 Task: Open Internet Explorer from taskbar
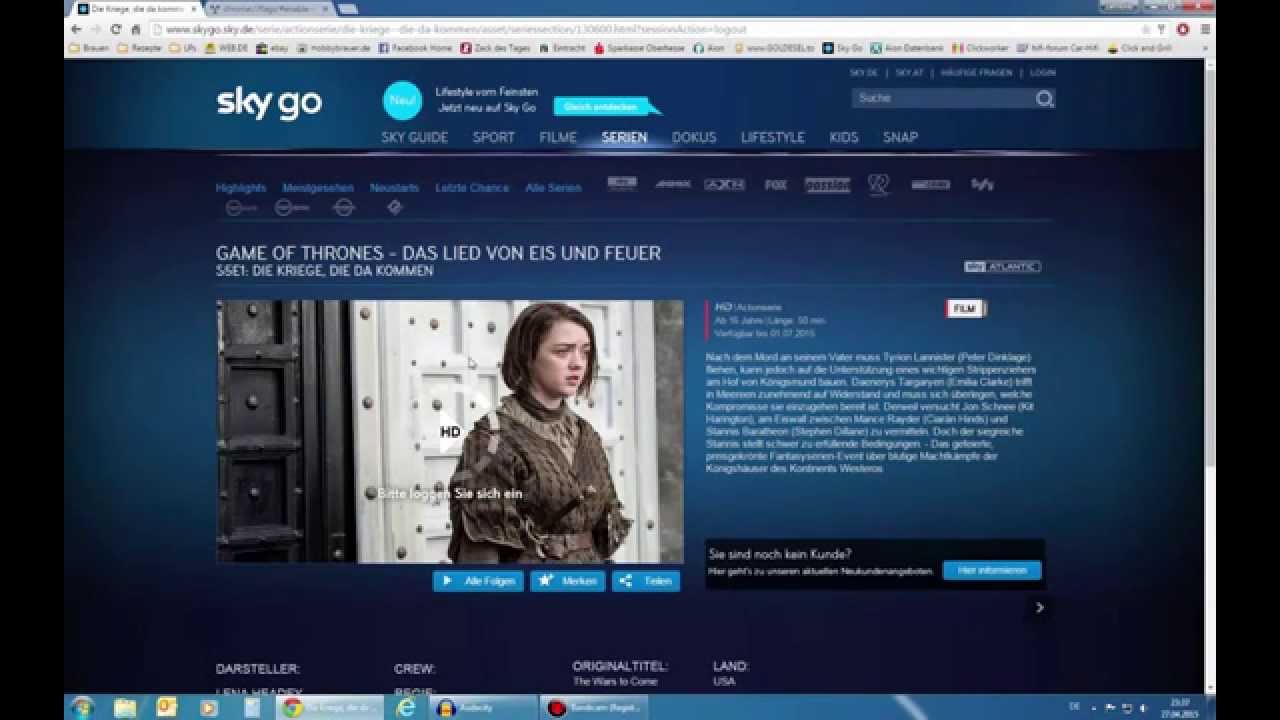[x=406, y=707]
